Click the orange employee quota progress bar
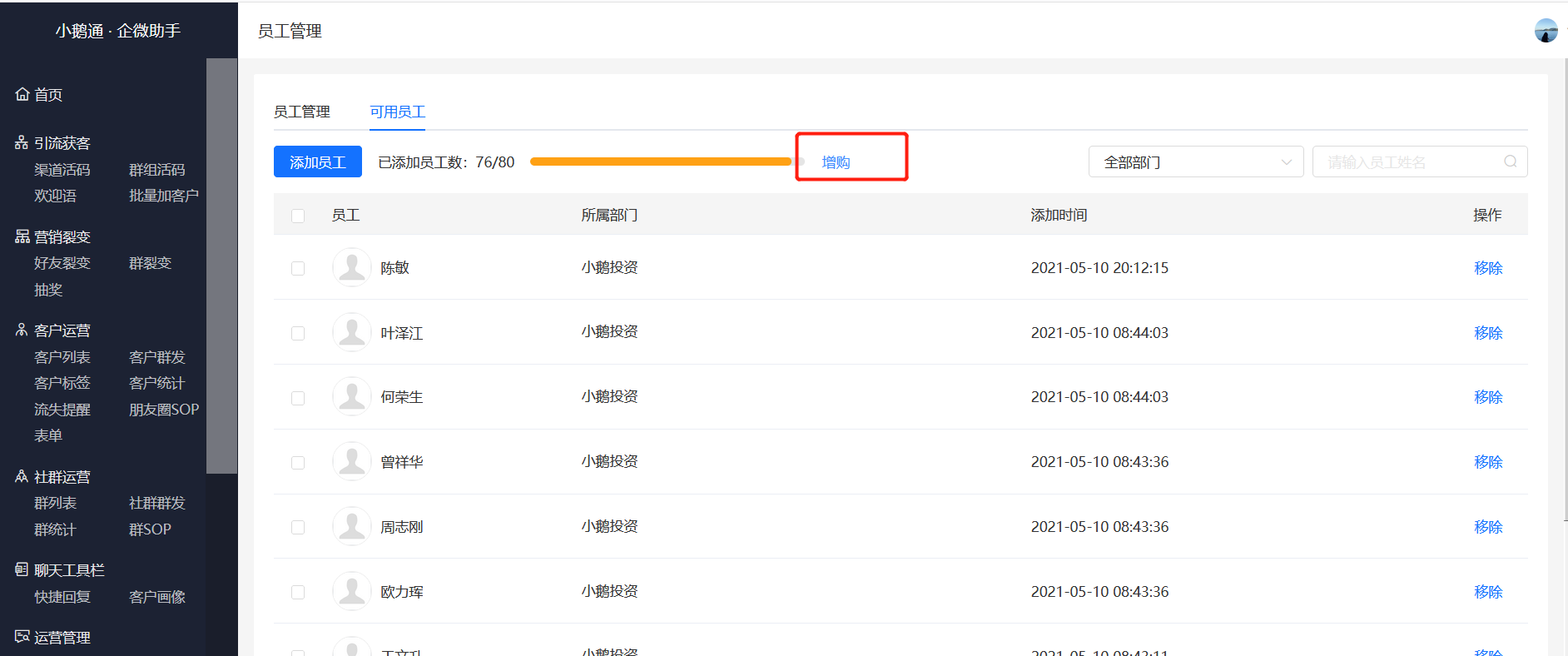Screen dimensions: 1568x656 tap(667, 162)
